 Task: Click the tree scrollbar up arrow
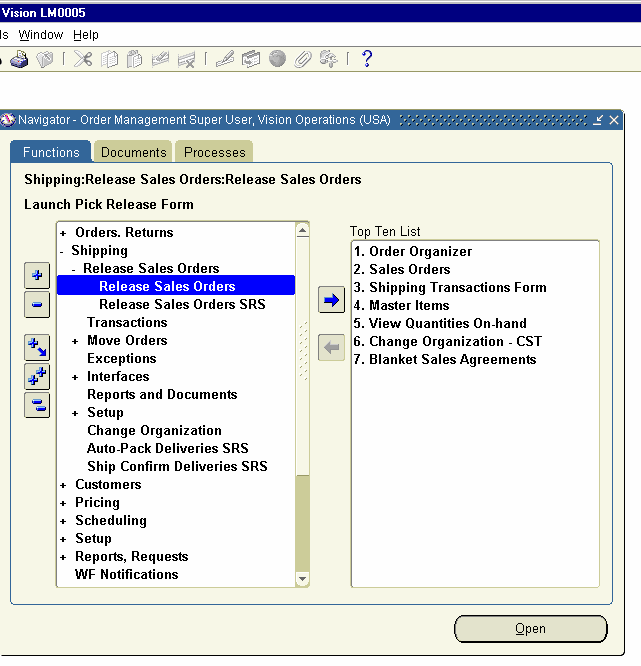[302, 231]
